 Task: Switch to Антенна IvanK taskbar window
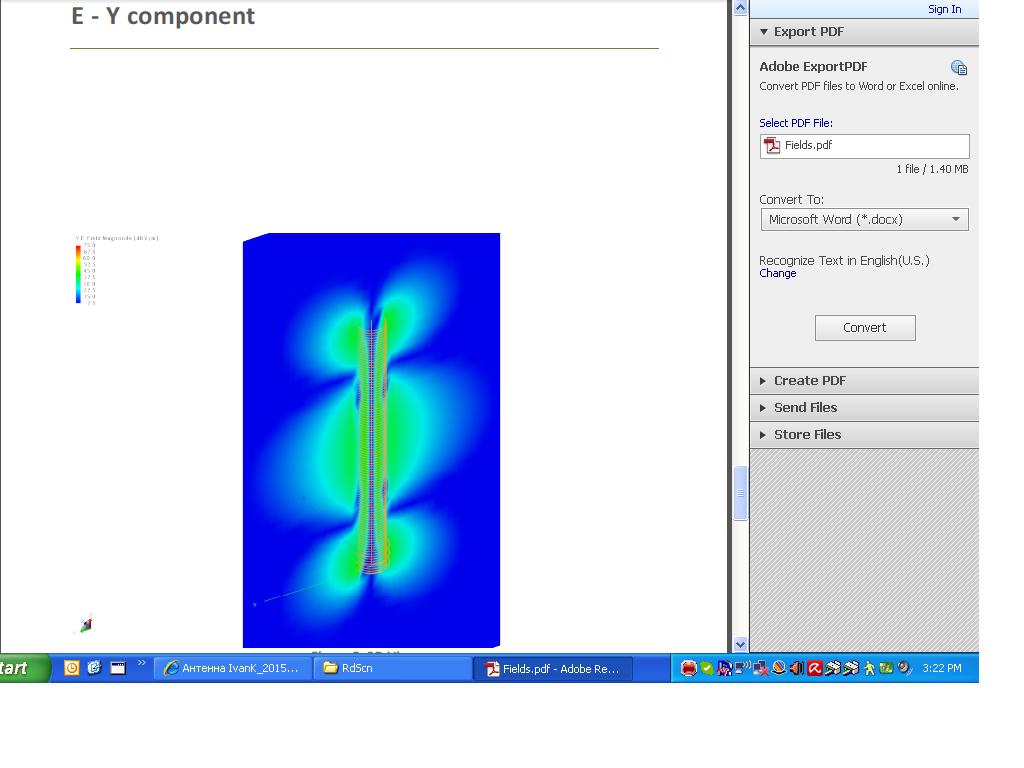232,668
